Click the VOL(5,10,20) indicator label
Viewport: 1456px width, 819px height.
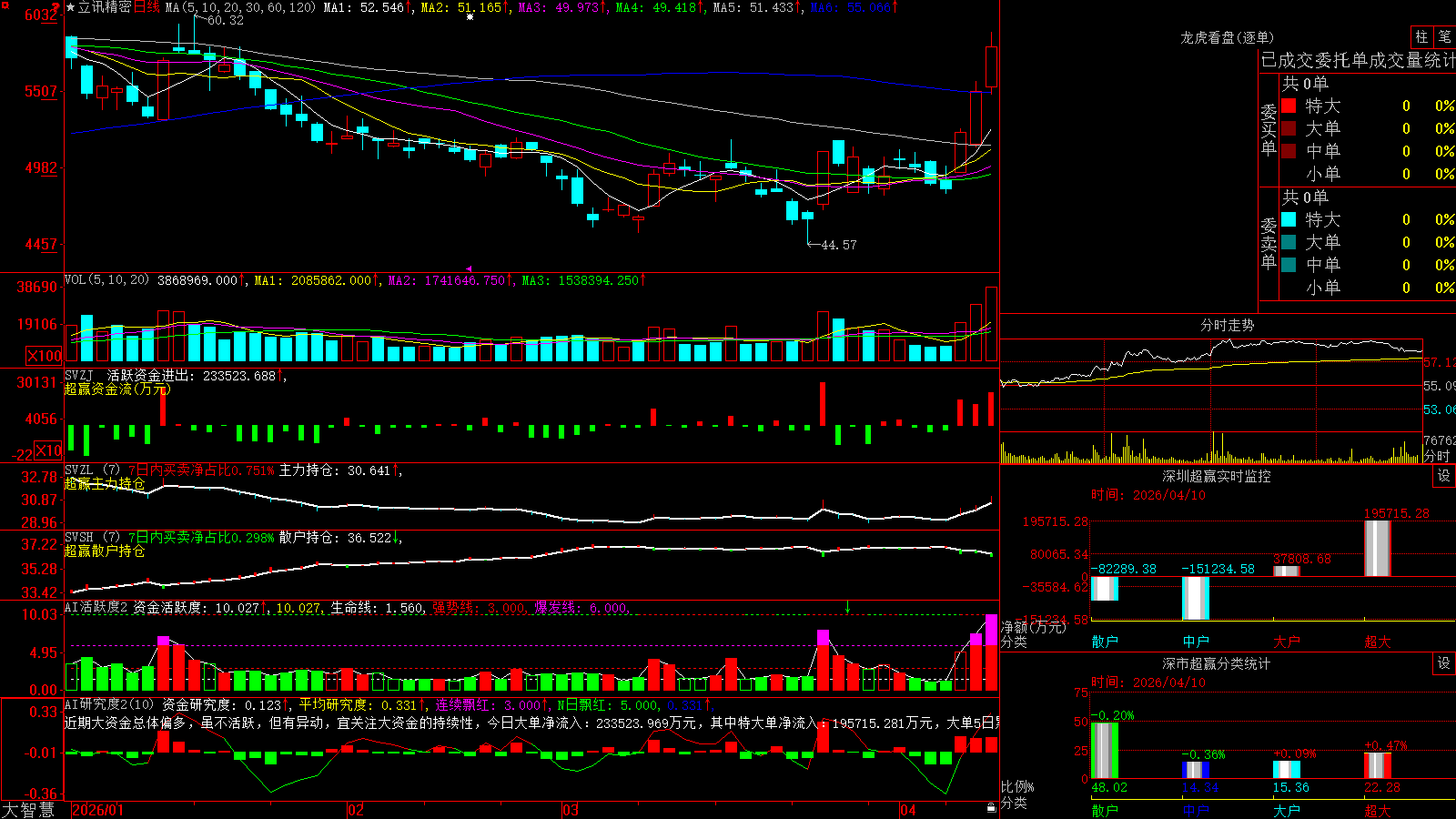[x=107, y=280]
